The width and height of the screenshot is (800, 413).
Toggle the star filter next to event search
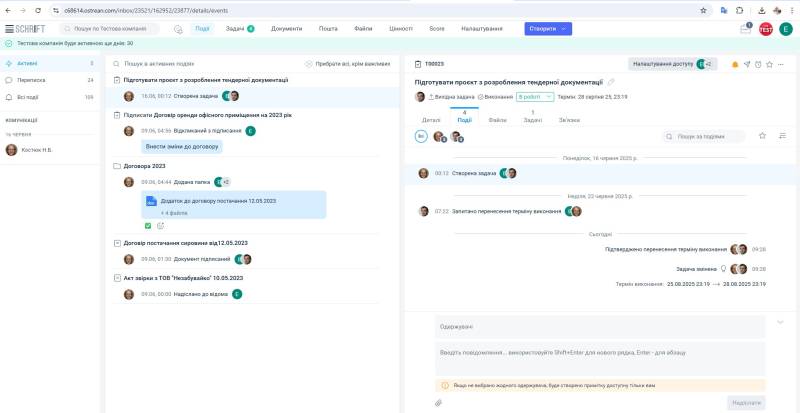coord(762,136)
